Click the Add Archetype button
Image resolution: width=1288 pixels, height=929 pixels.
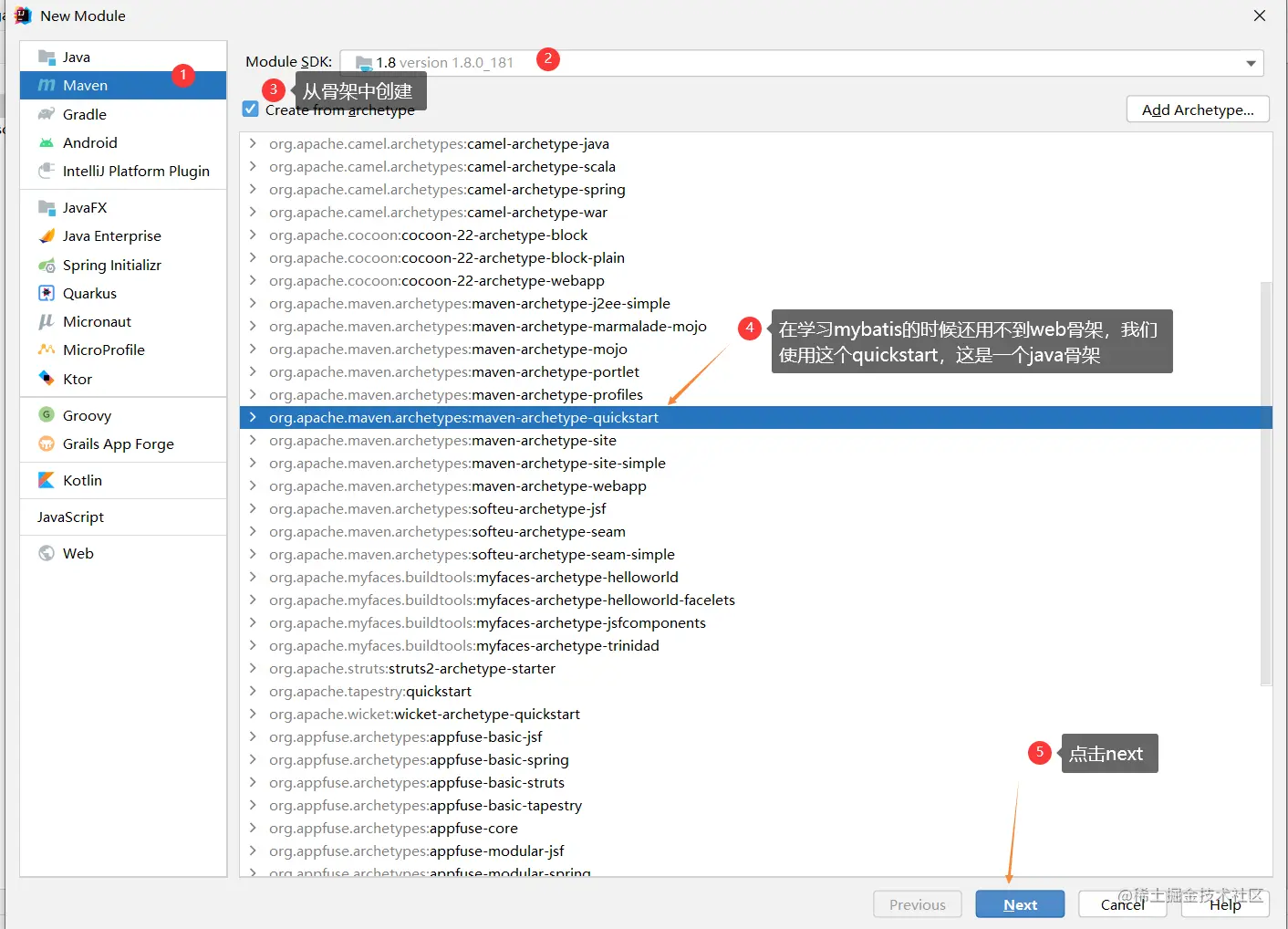point(1198,110)
